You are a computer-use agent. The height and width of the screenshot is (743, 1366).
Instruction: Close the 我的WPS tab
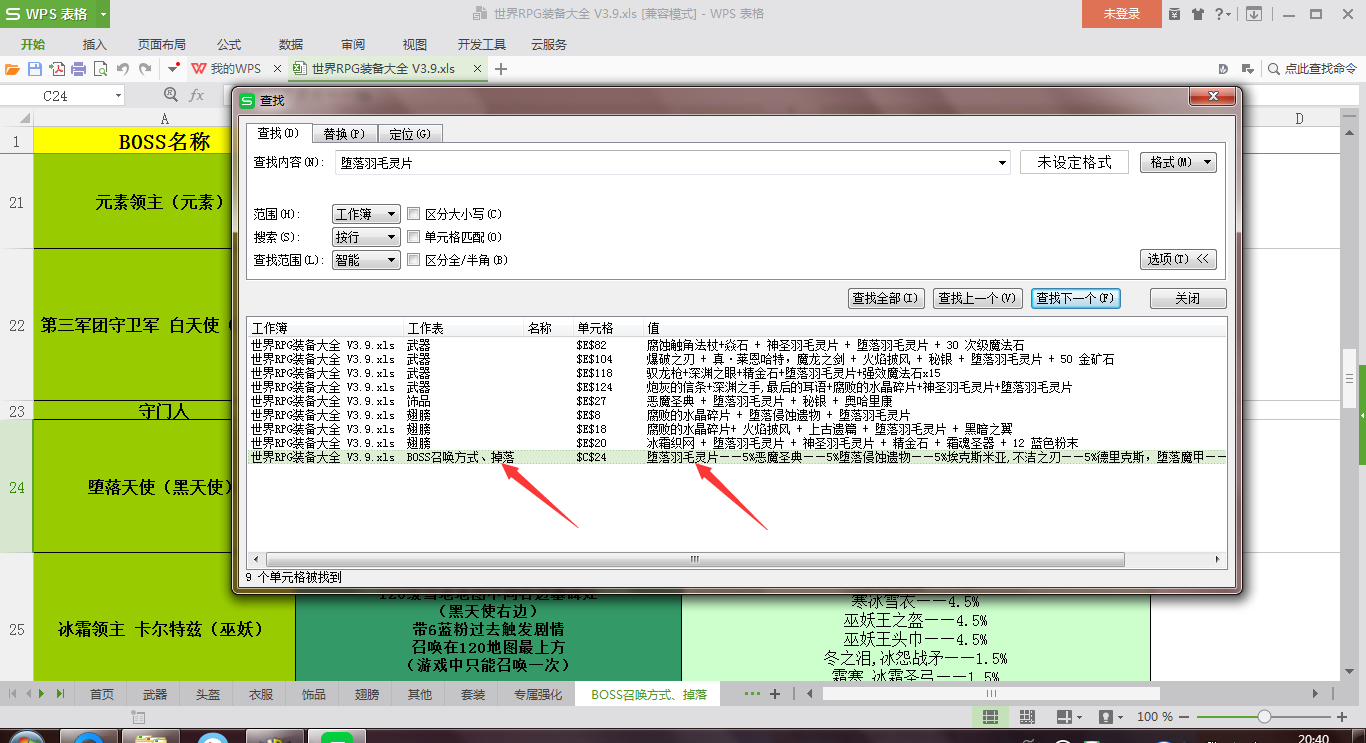click(277, 69)
